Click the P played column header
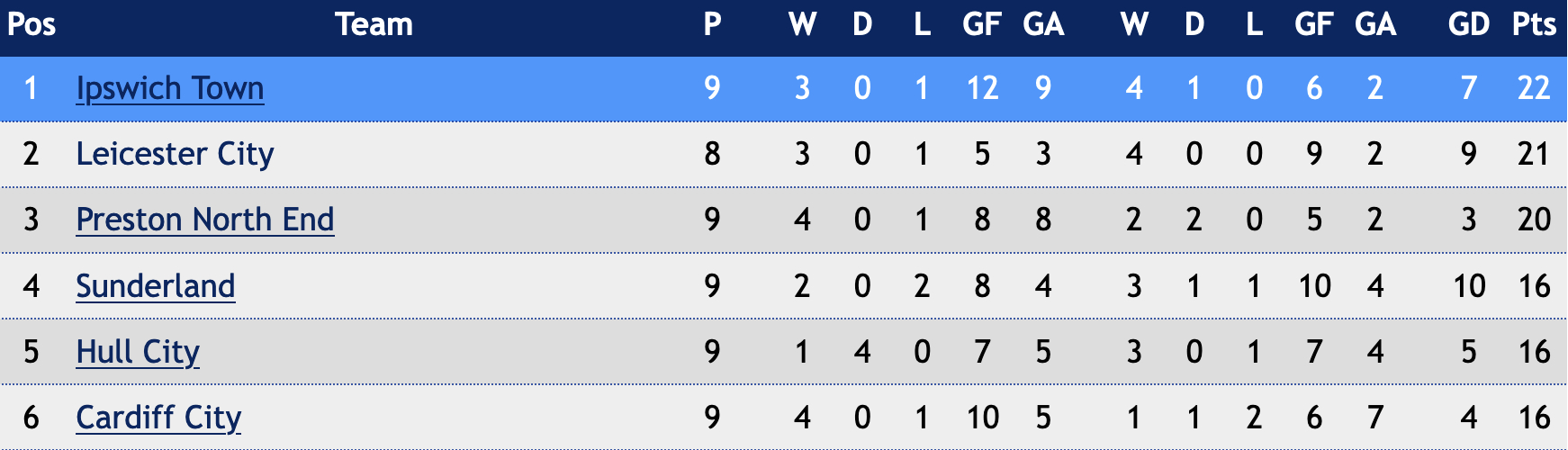Screen dimensions: 1568x450 (712, 24)
